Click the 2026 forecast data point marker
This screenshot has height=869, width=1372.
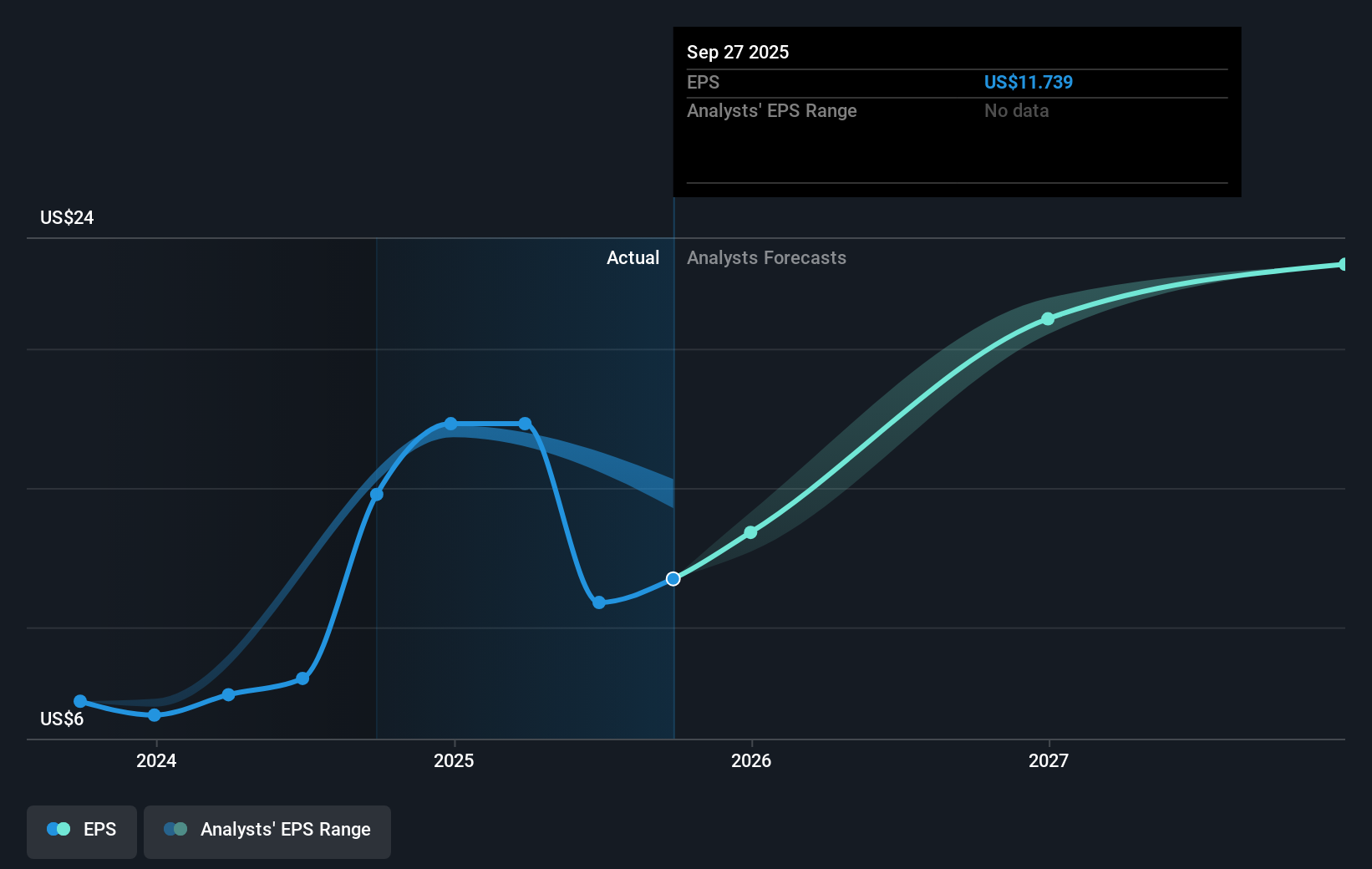(x=751, y=531)
